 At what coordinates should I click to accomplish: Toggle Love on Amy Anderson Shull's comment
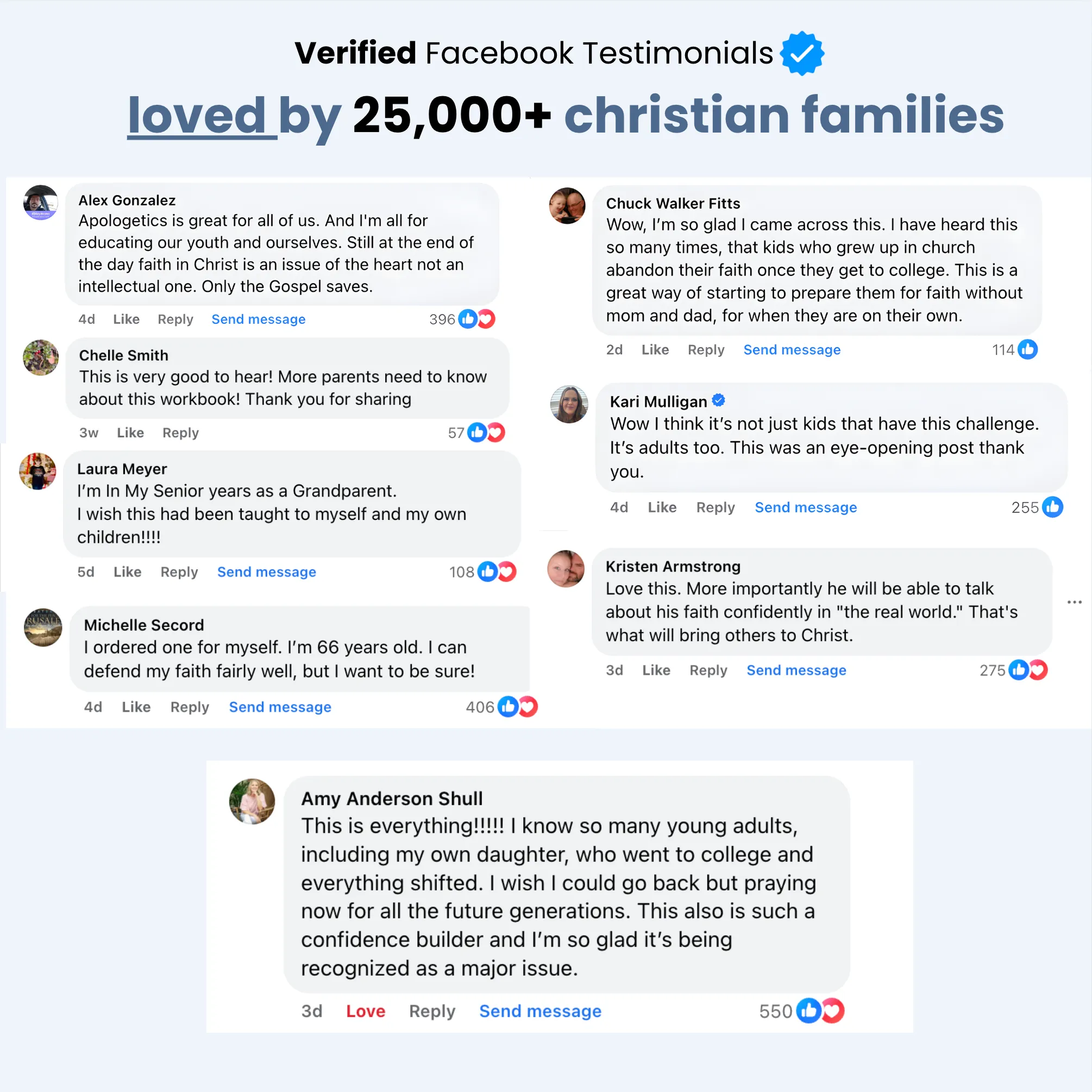(x=365, y=1011)
